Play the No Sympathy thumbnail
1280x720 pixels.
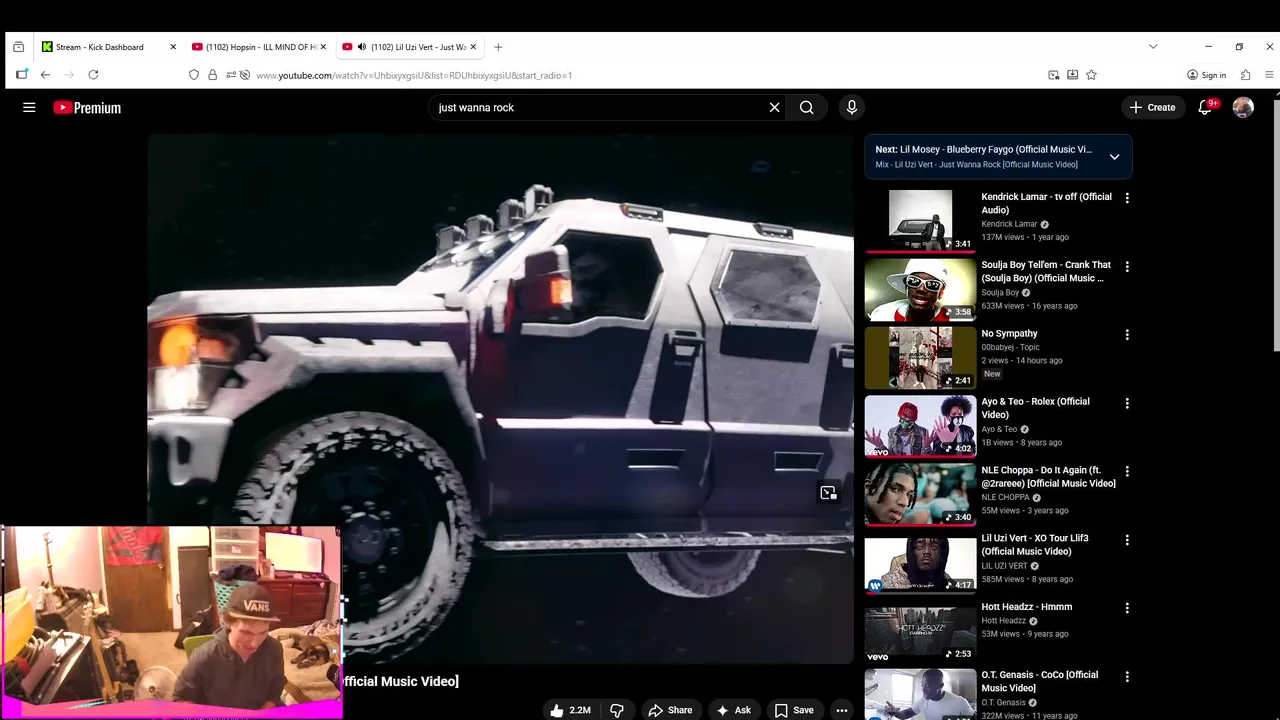click(920, 357)
